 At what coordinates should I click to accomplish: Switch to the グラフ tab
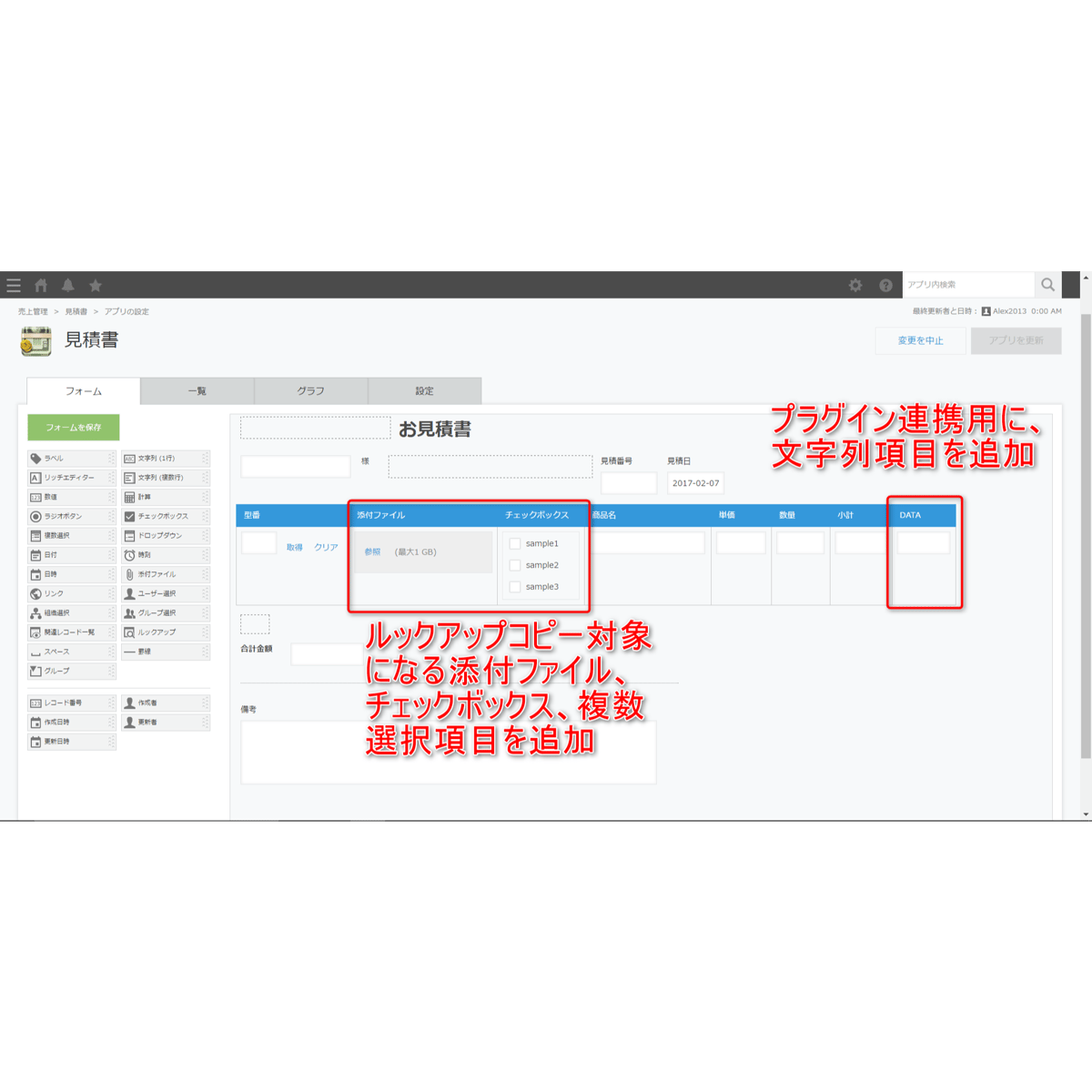tap(309, 390)
